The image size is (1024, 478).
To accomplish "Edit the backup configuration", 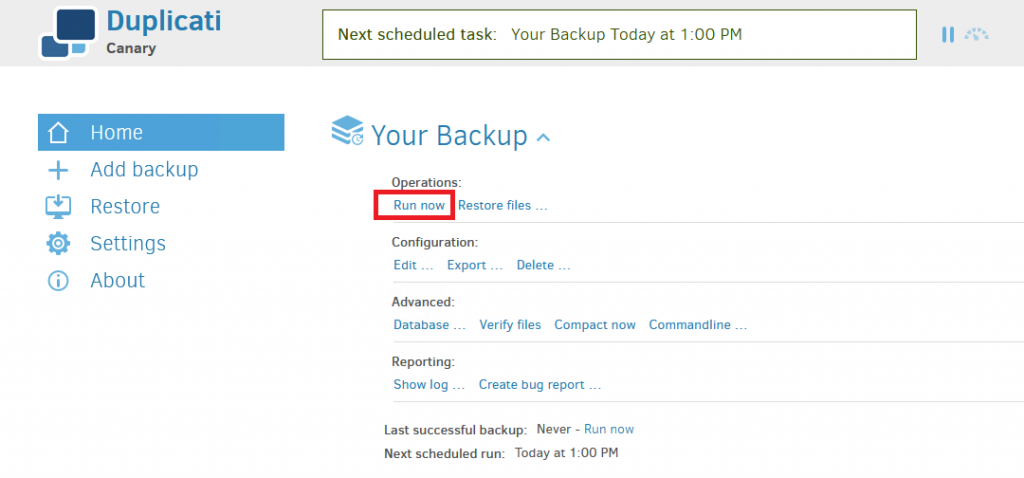I will (x=413, y=265).
